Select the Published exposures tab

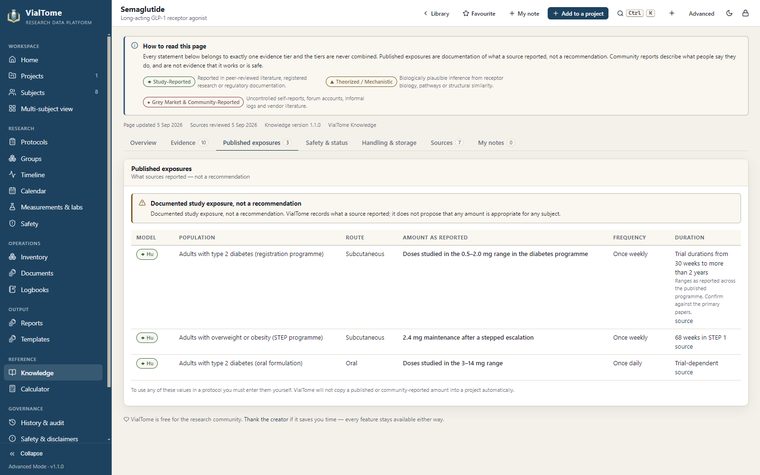256,142
